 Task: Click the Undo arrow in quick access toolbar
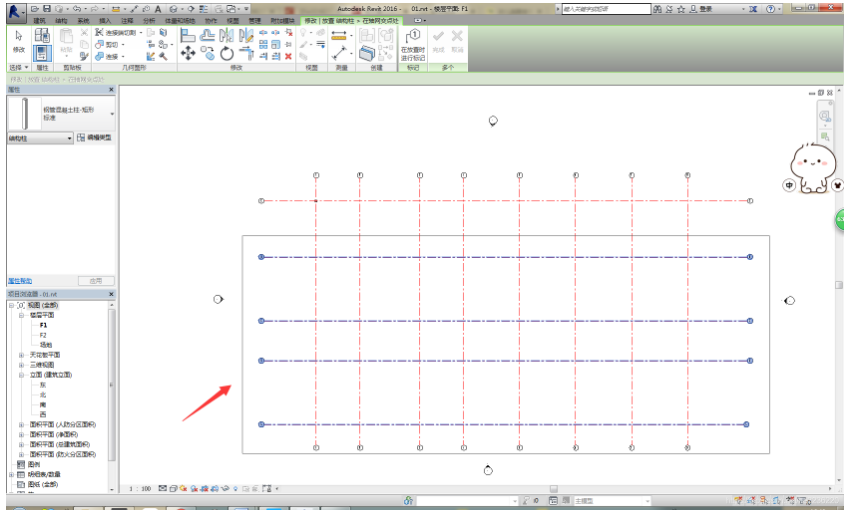pyautogui.click(x=77, y=9)
